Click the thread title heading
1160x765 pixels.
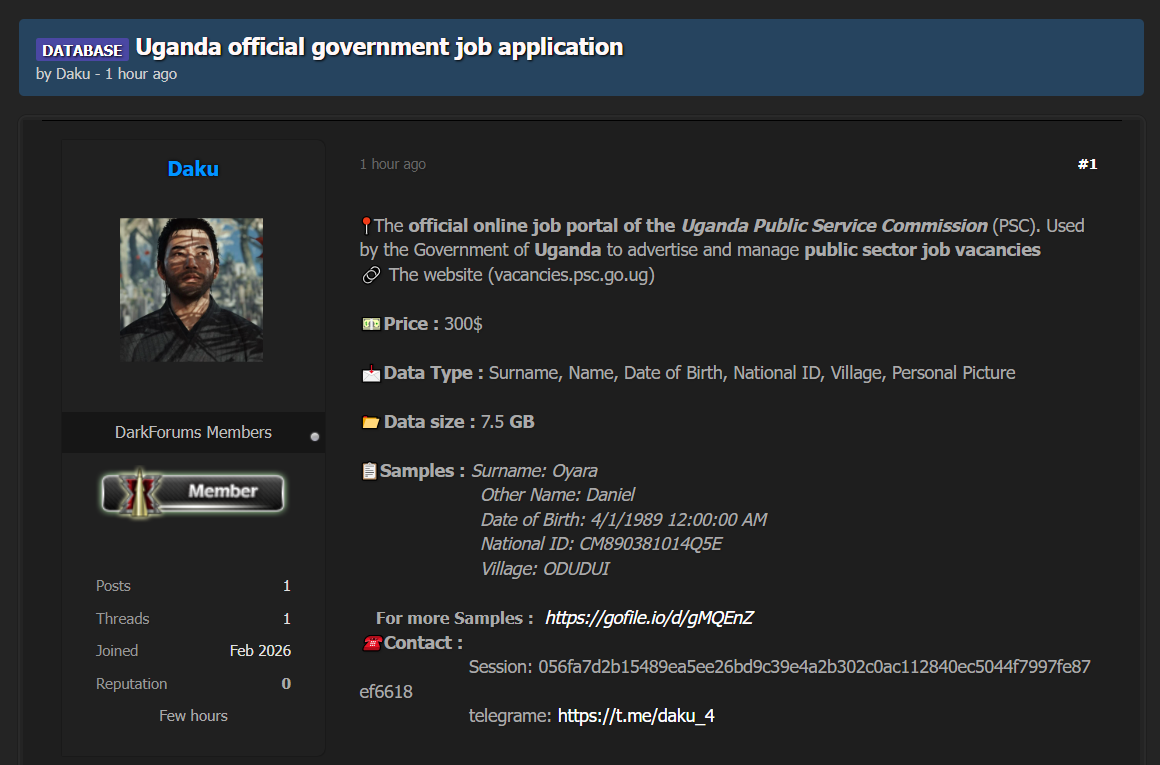pyautogui.click(x=379, y=47)
